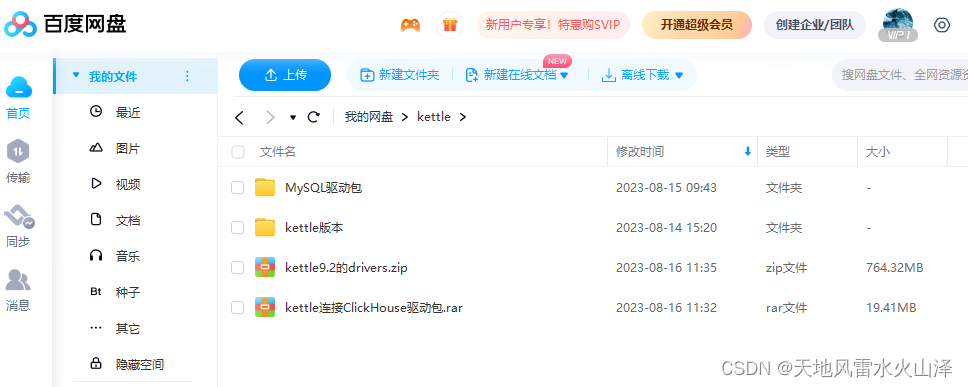Sort by the 文件名 column header
The image size is (968, 387).
pyautogui.click(x=278, y=152)
